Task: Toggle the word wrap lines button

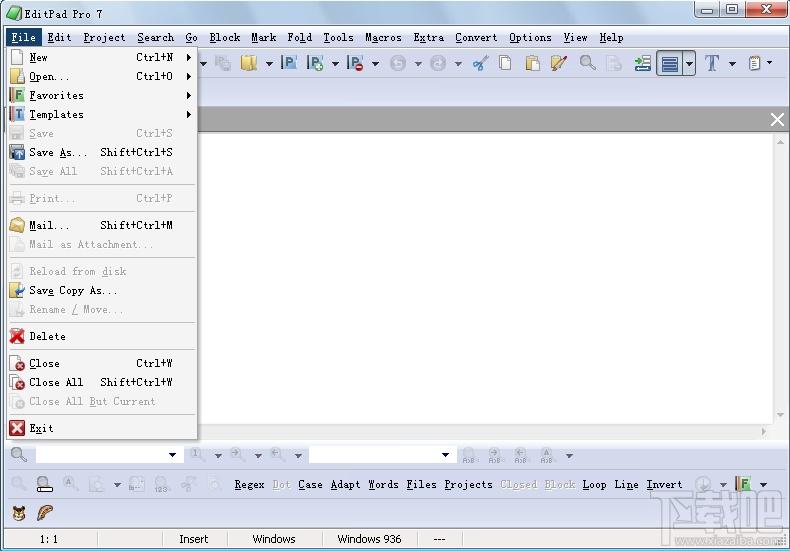Action: pyautogui.click(x=670, y=63)
